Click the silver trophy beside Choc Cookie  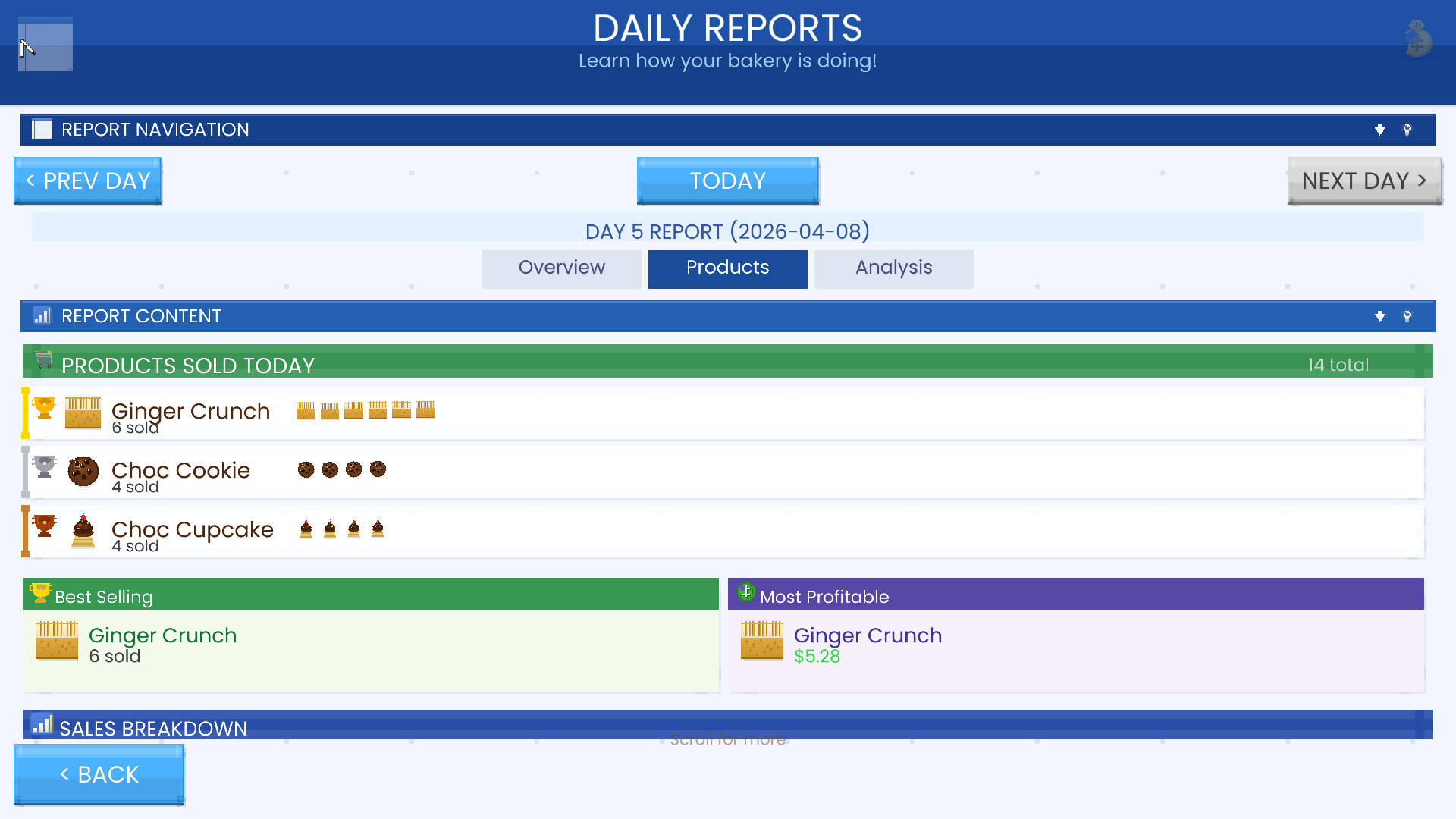point(45,466)
